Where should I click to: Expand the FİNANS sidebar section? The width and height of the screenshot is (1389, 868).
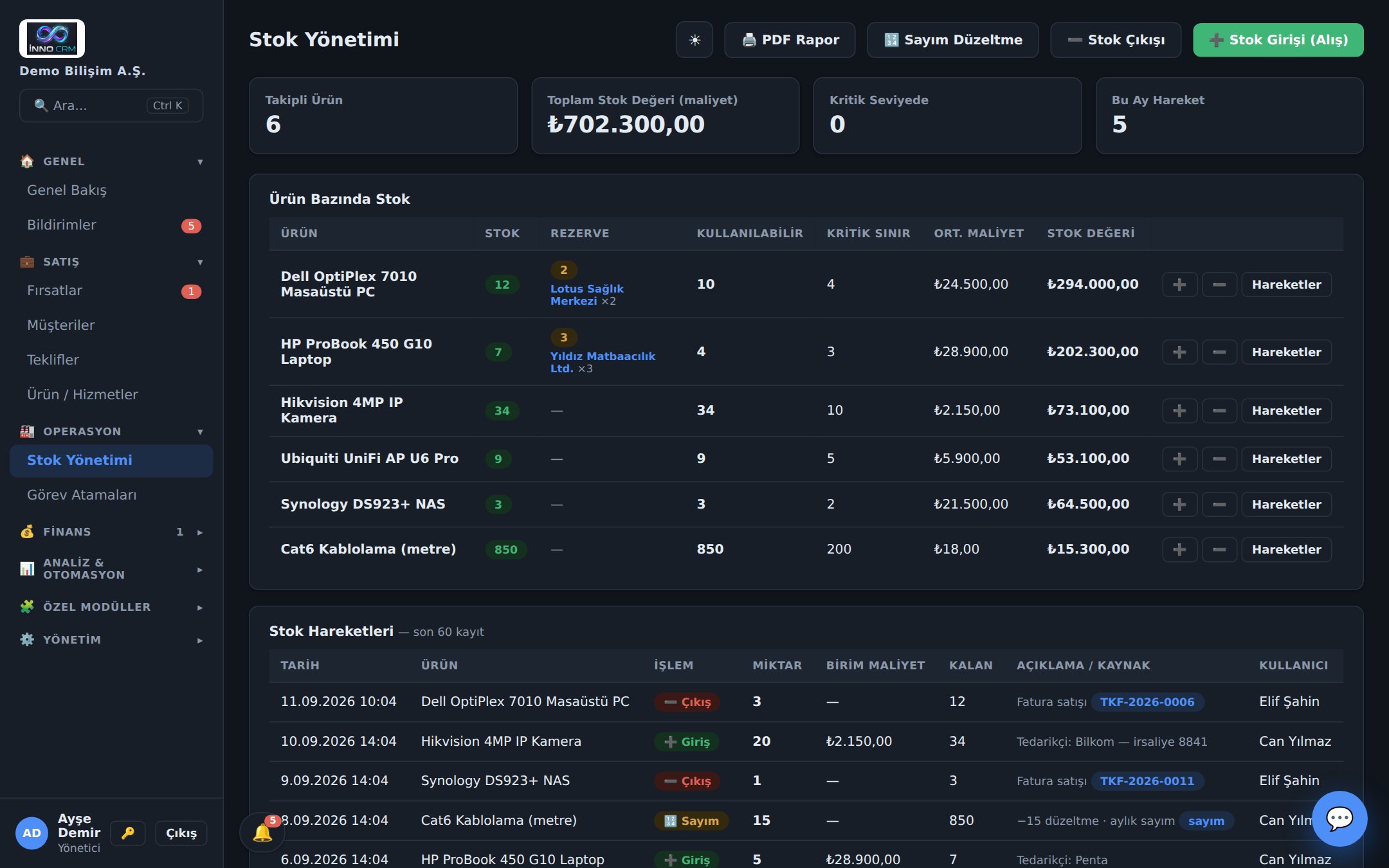coord(111,532)
